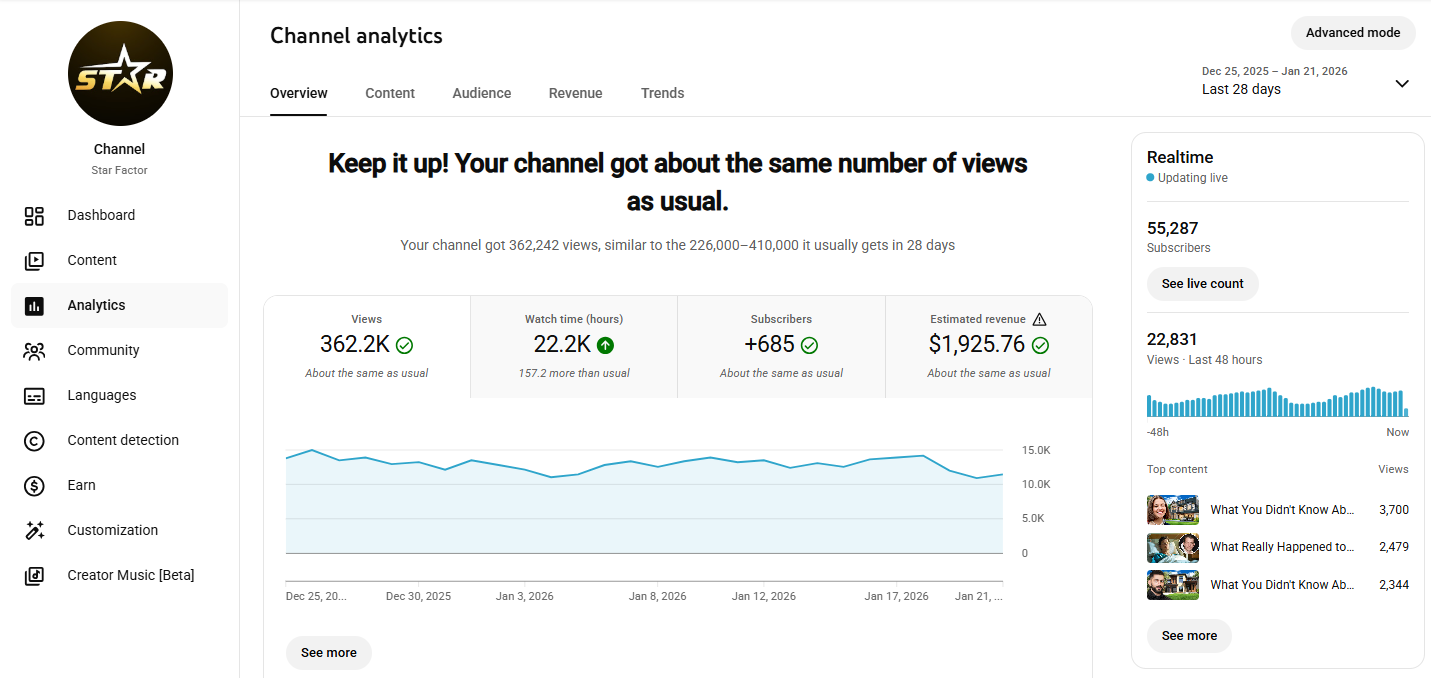Screen dimensions: 1431x678
Task: Open the top content thumbnail with 3,700 views
Action: (x=1173, y=510)
